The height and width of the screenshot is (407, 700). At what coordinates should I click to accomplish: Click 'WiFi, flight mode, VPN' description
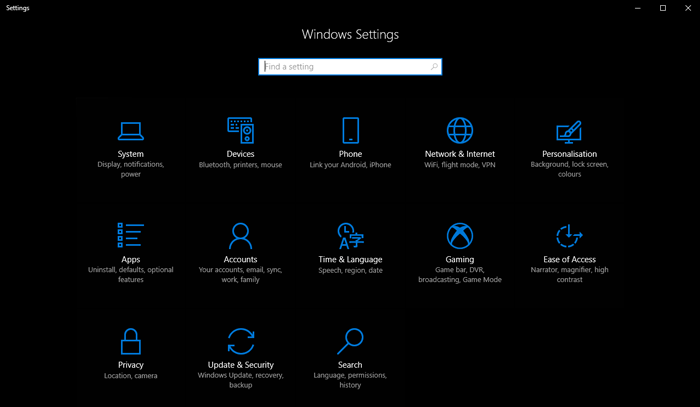(460, 165)
